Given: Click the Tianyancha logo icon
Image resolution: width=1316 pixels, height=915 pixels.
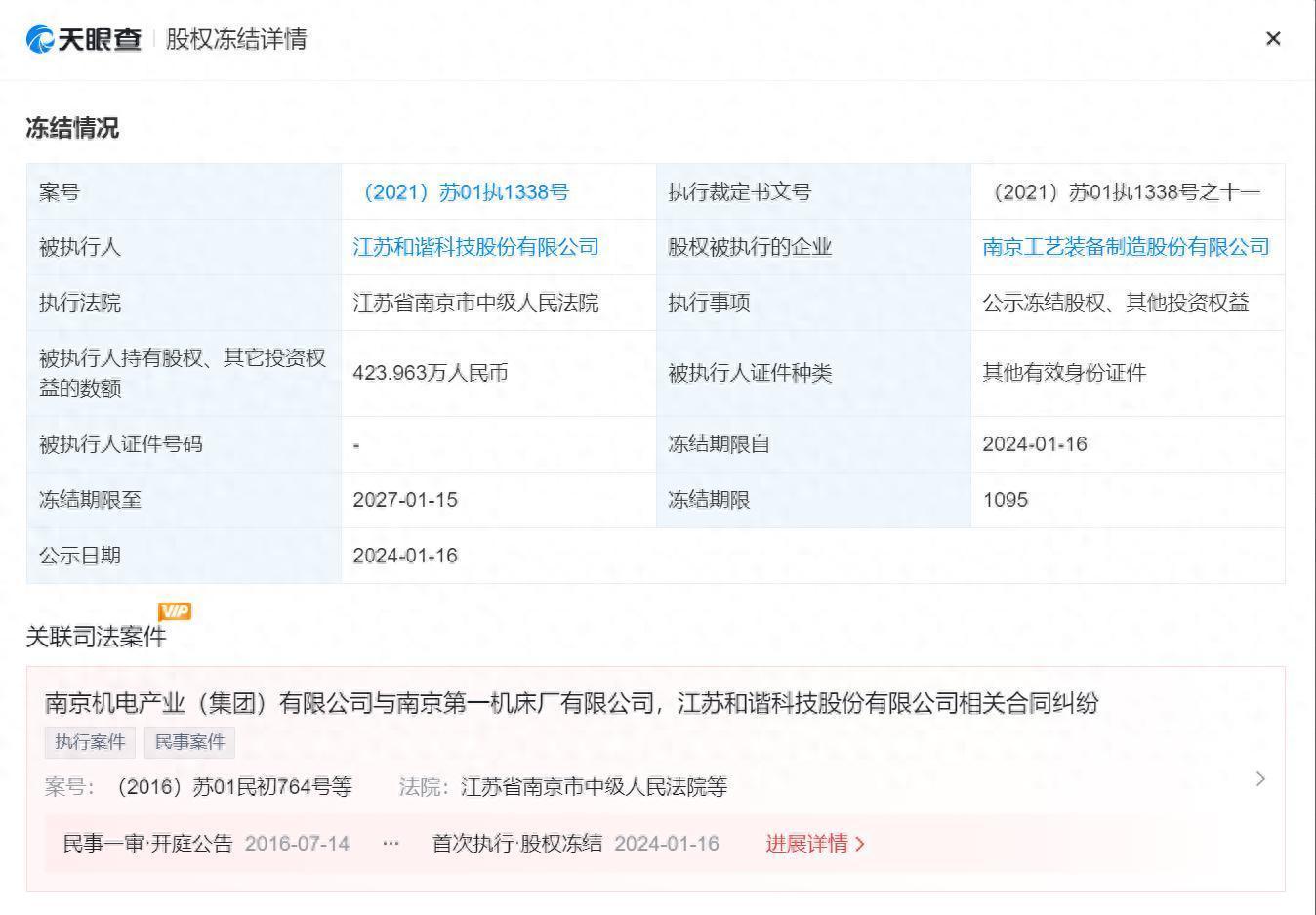Looking at the screenshot, I should [41, 39].
